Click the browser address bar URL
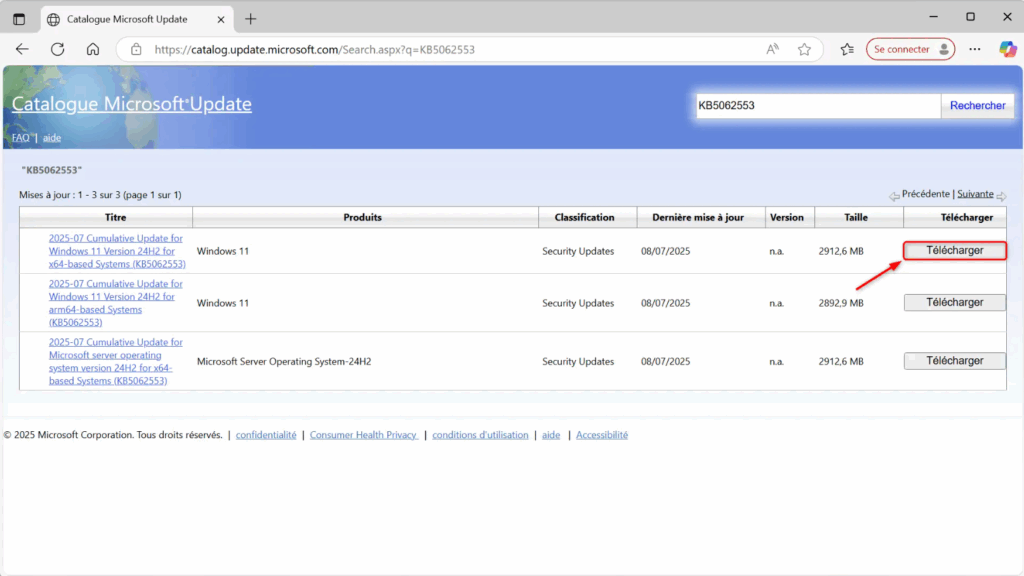 [315, 50]
